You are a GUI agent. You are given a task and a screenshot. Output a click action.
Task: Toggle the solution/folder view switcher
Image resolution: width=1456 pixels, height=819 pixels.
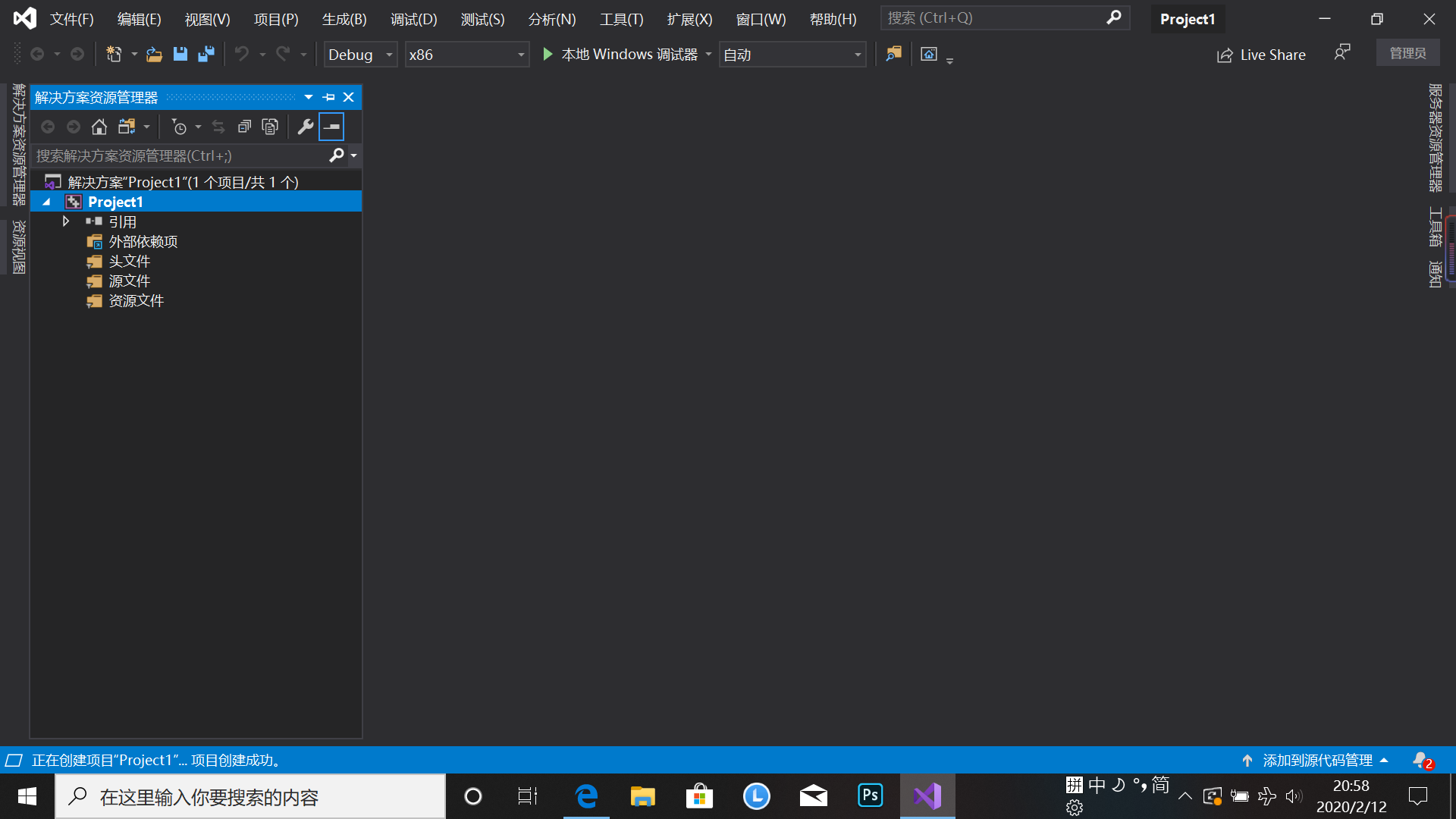coord(127,127)
